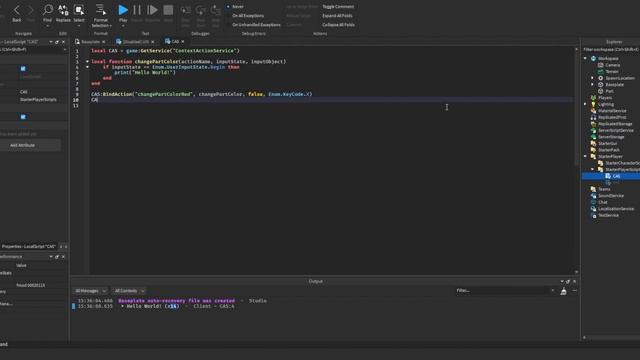Click the TestService icon
The image size is (640, 360).
(x=593, y=215)
